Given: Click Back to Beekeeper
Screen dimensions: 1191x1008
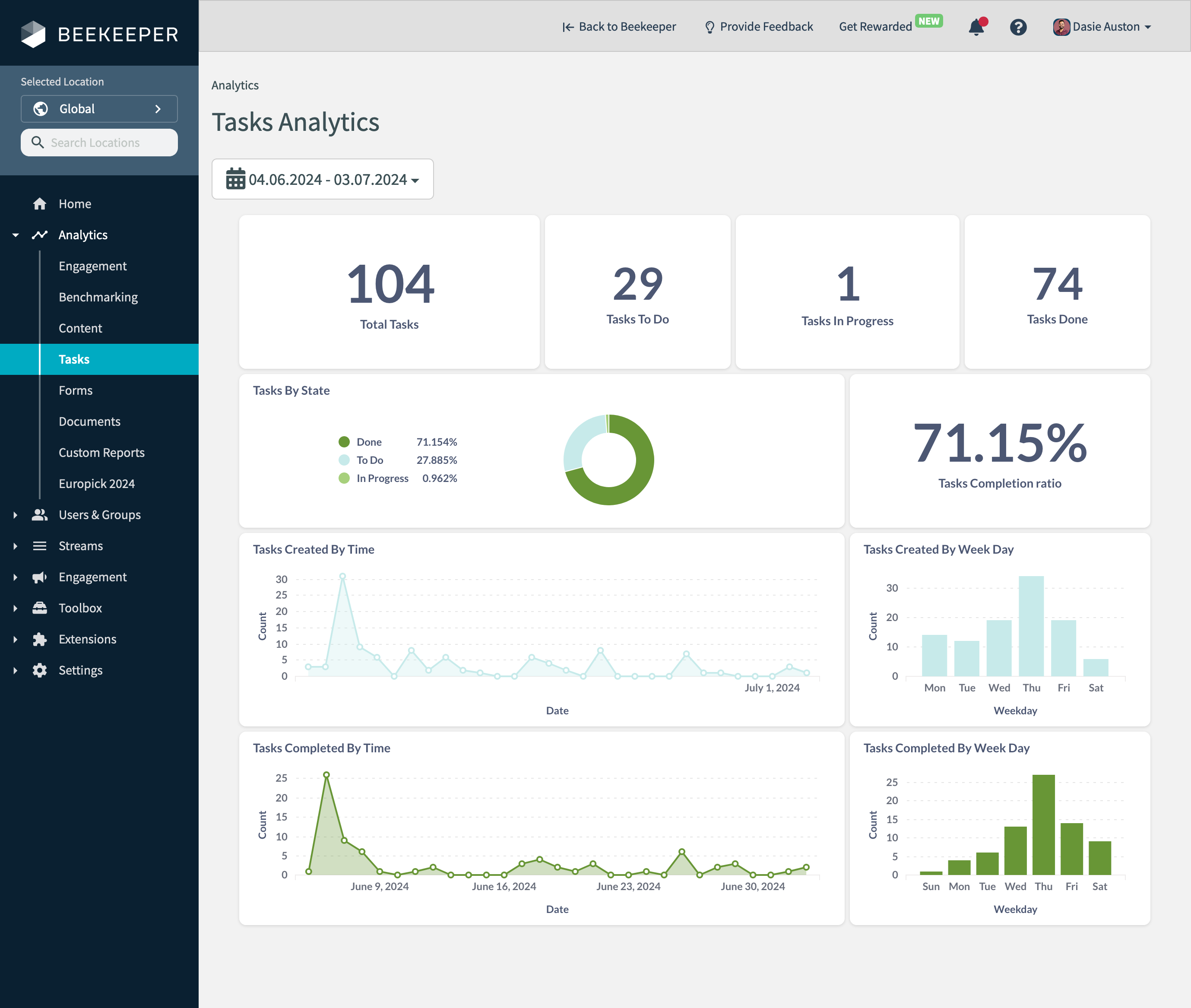Looking at the screenshot, I should [619, 26].
